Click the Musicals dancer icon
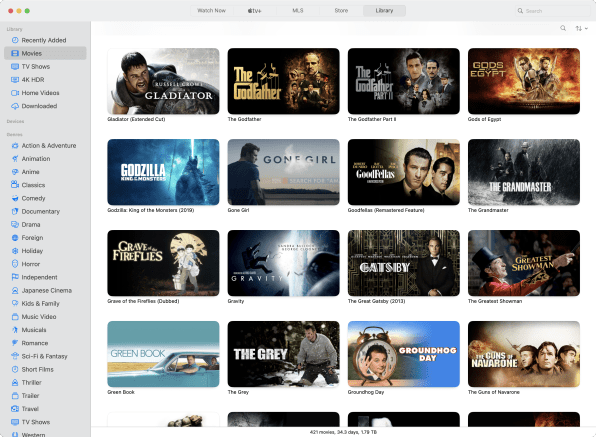The height and width of the screenshot is (437, 596). pos(15,330)
